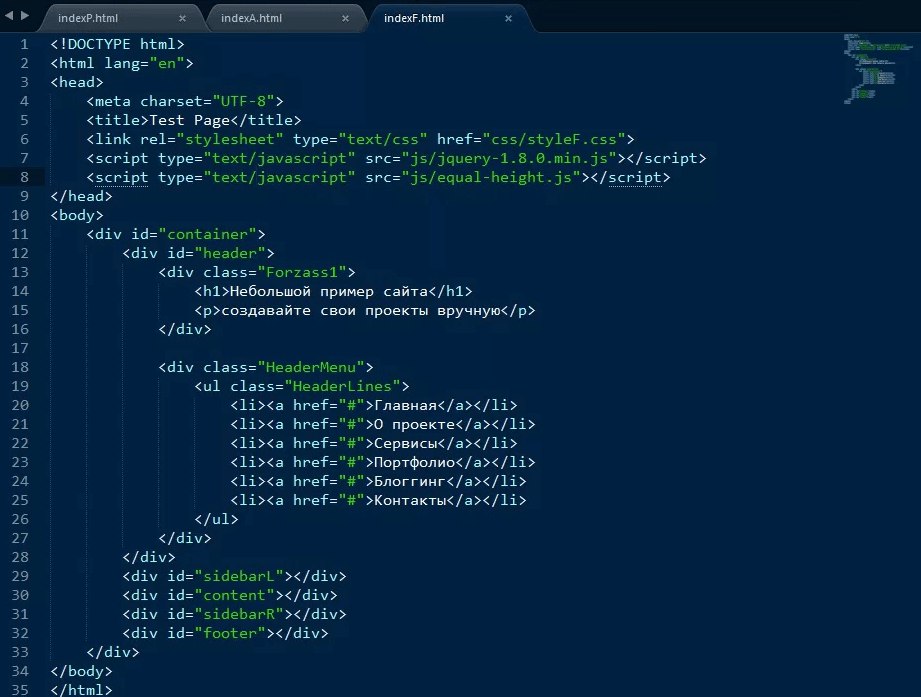Select the active indexF.html tab
The image size is (921, 697).
tap(414, 18)
